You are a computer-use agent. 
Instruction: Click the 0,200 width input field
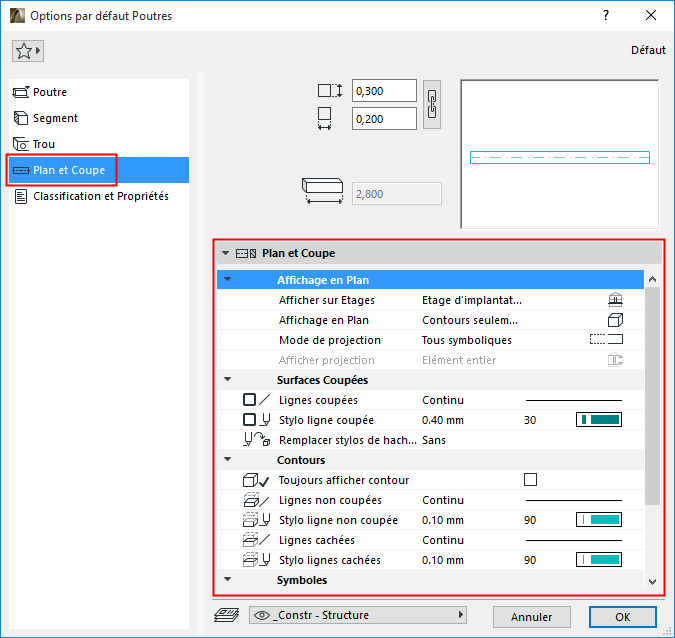click(384, 119)
